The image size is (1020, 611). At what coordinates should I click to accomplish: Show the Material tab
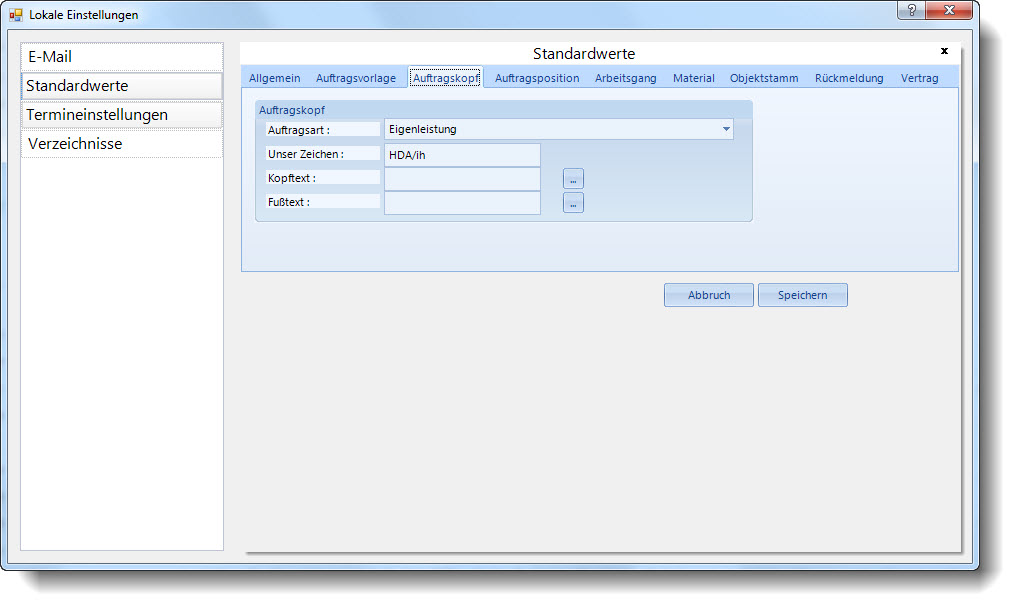tap(693, 78)
